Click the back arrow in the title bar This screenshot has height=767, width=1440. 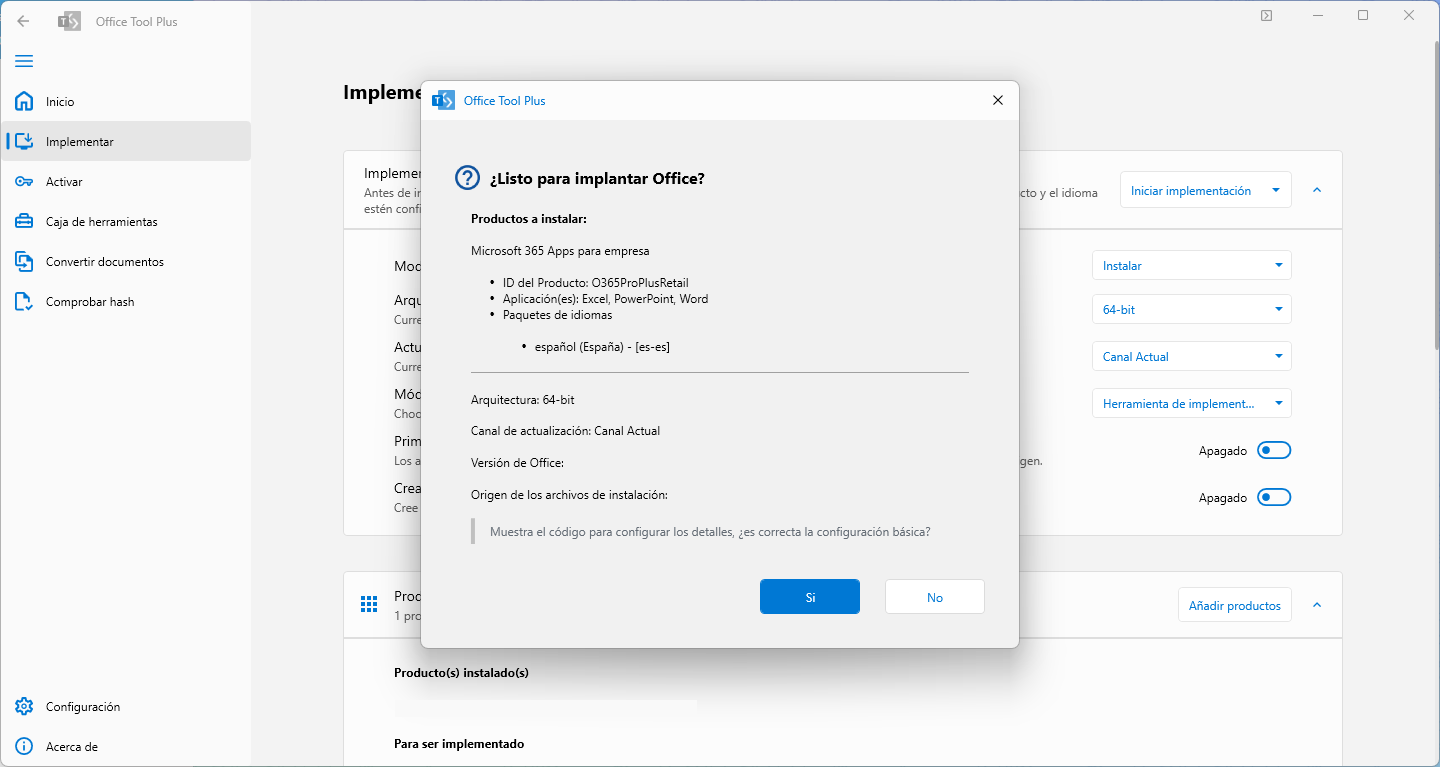tap(23, 21)
